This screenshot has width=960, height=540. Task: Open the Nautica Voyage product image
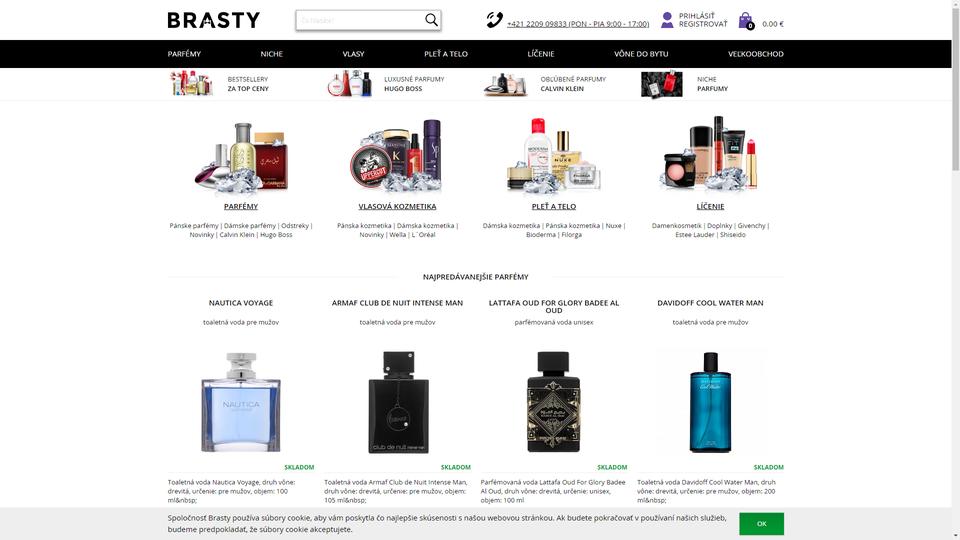click(241, 402)
